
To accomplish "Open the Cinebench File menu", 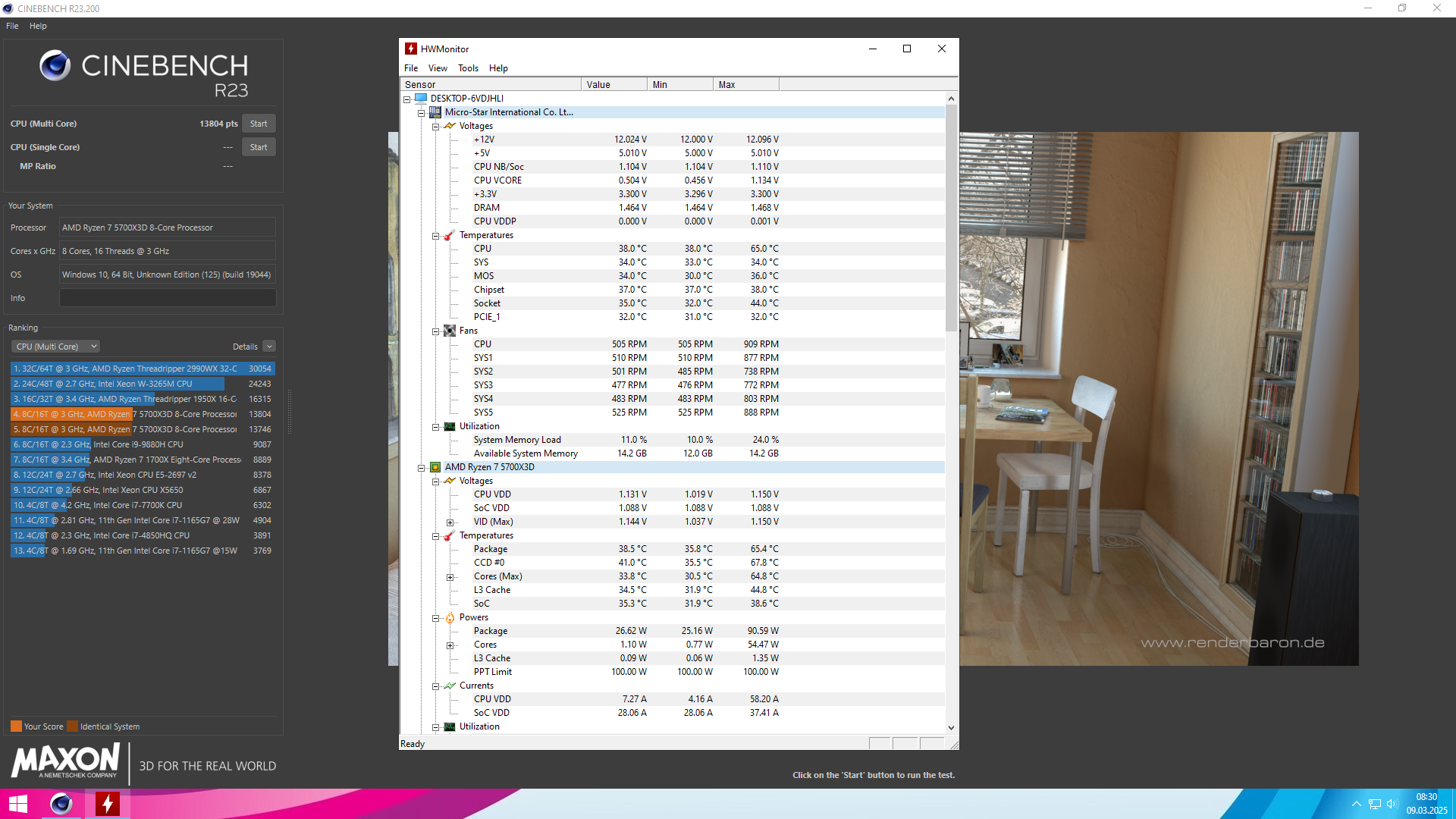I will [x=12, y=26].
